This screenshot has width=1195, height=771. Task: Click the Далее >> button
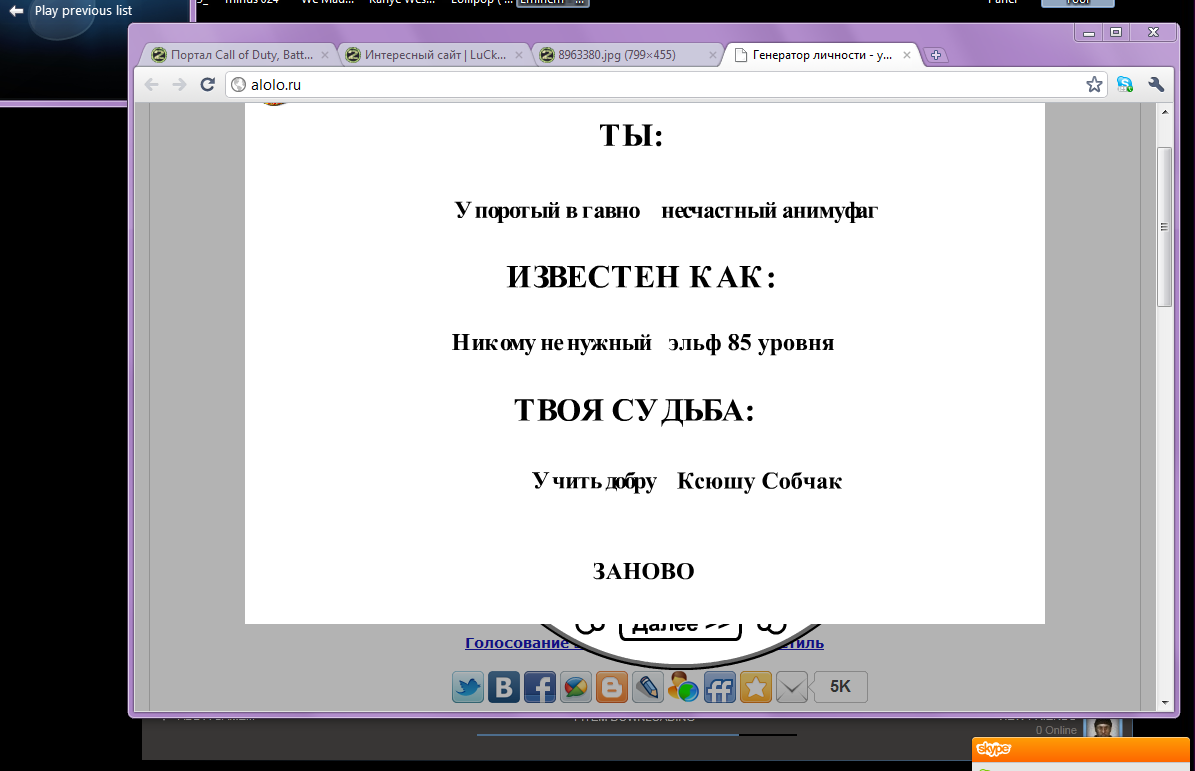pos(680,630)
